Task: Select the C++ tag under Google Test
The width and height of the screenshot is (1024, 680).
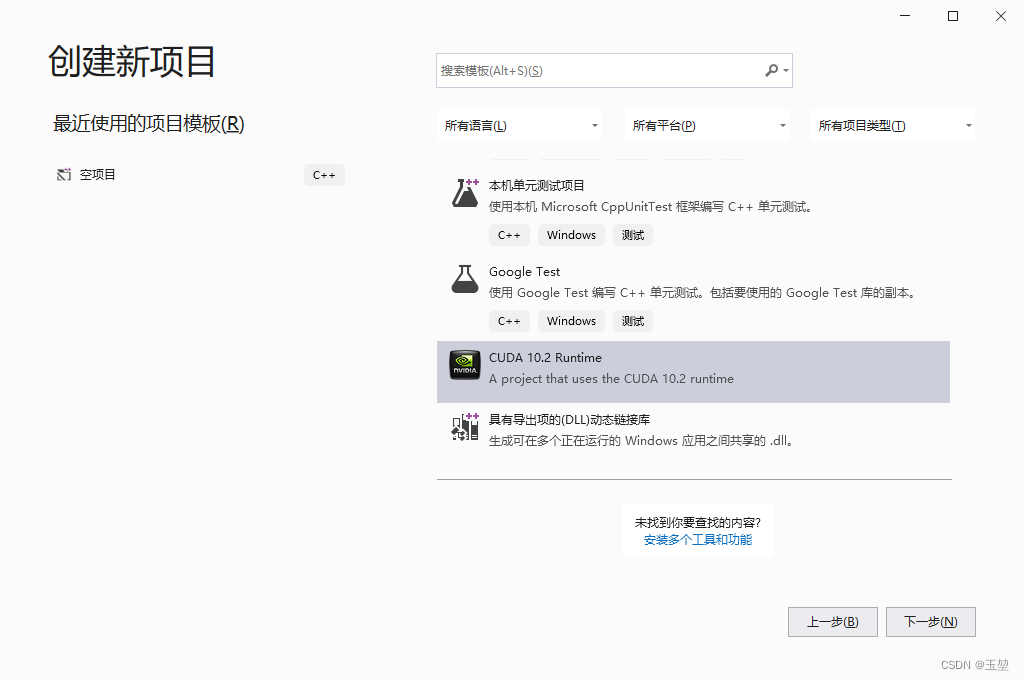Action: pyautogui.click(x=509, y=320)
